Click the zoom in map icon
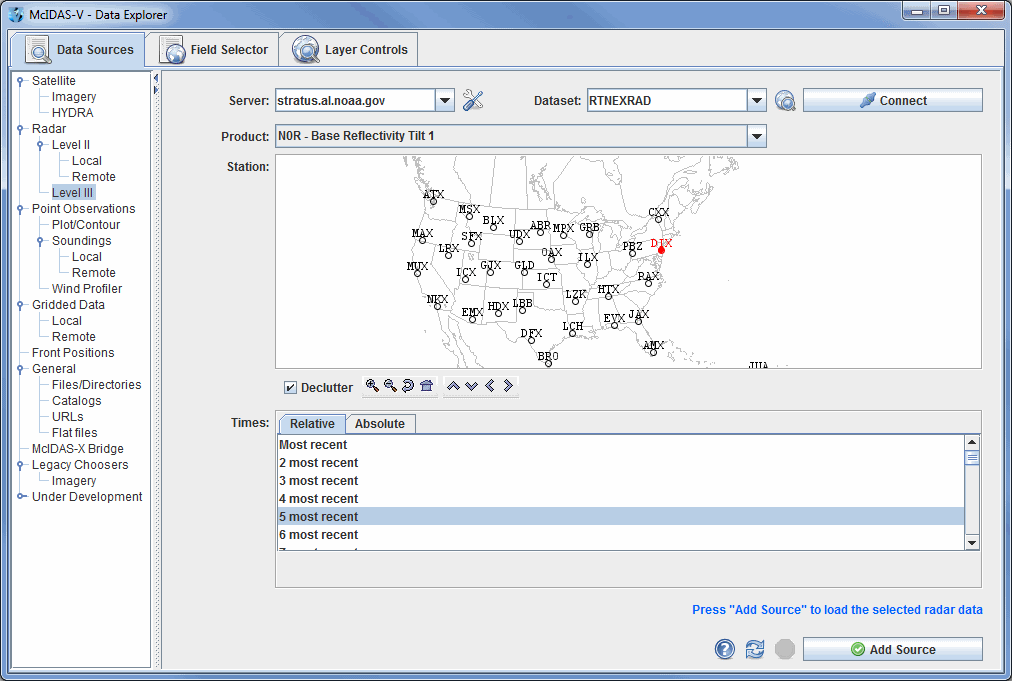 tap(372, 386)
